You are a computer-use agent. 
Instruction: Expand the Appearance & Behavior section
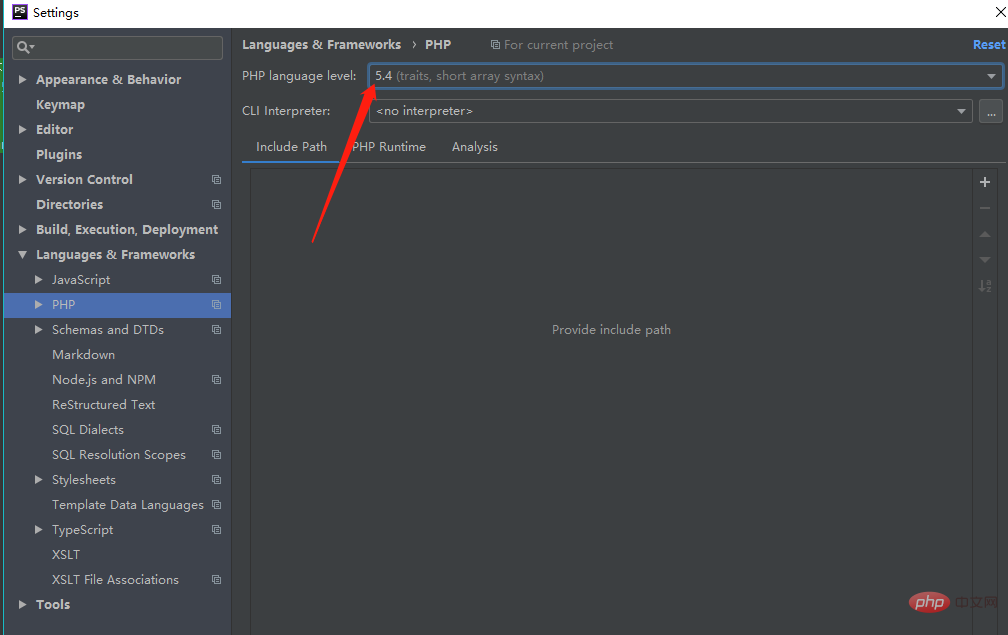[23, 80]
